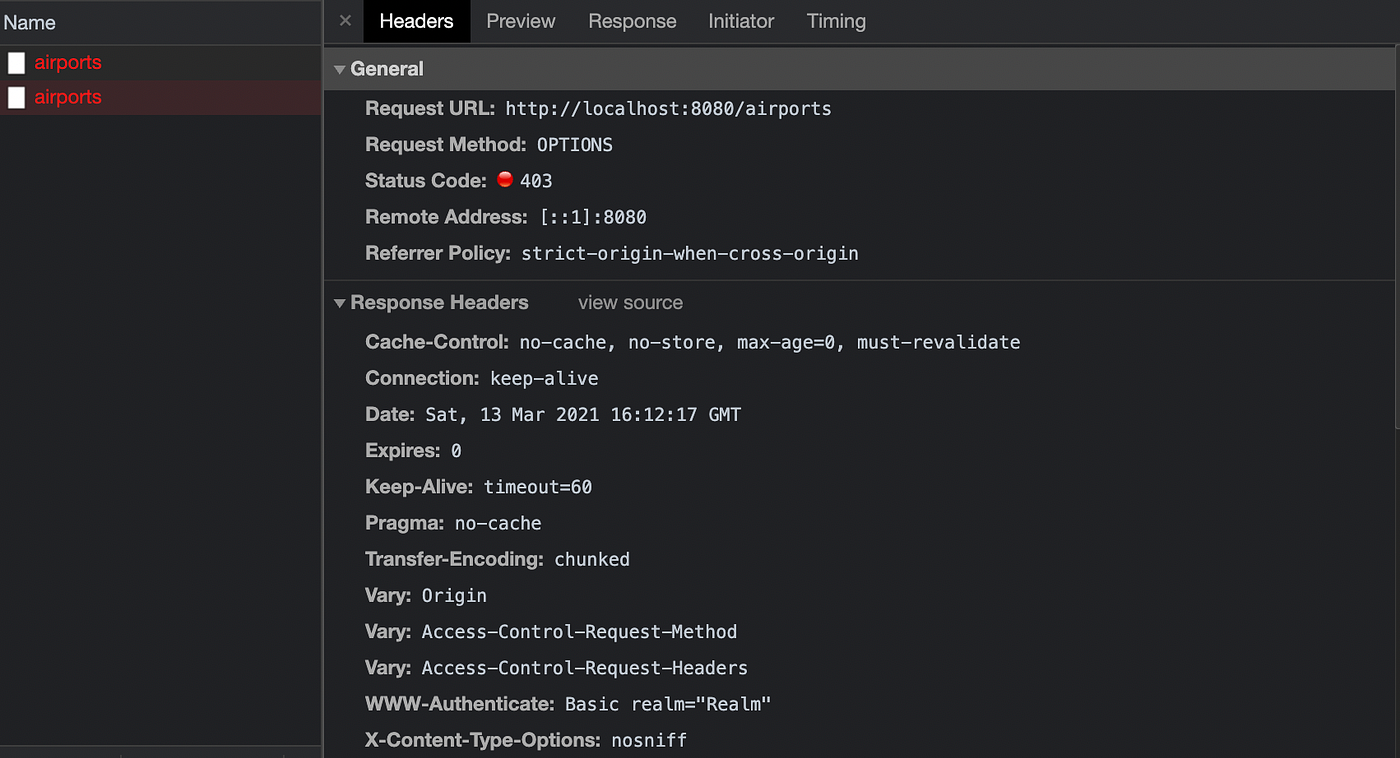This screenshot has width=1400, height=758.
Task: Click the WWW-Authenticate Basic realm value
Action: click(668, 704)
